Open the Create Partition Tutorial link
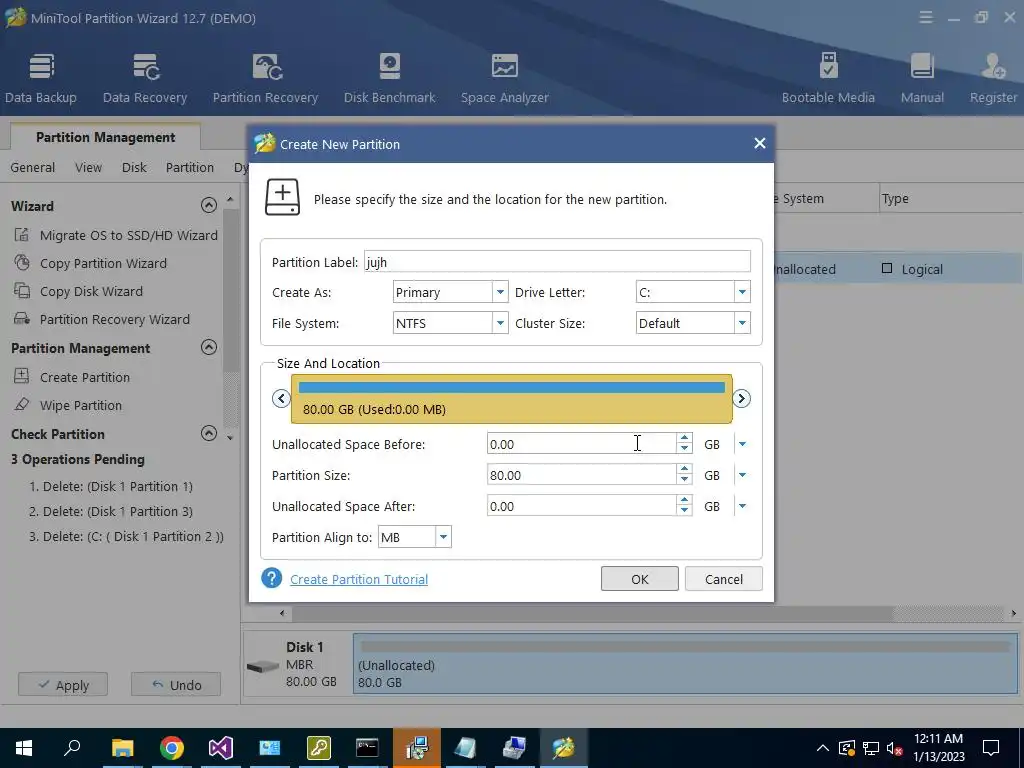The height and width of the screenshot is (768, 1024). point(359,579)
